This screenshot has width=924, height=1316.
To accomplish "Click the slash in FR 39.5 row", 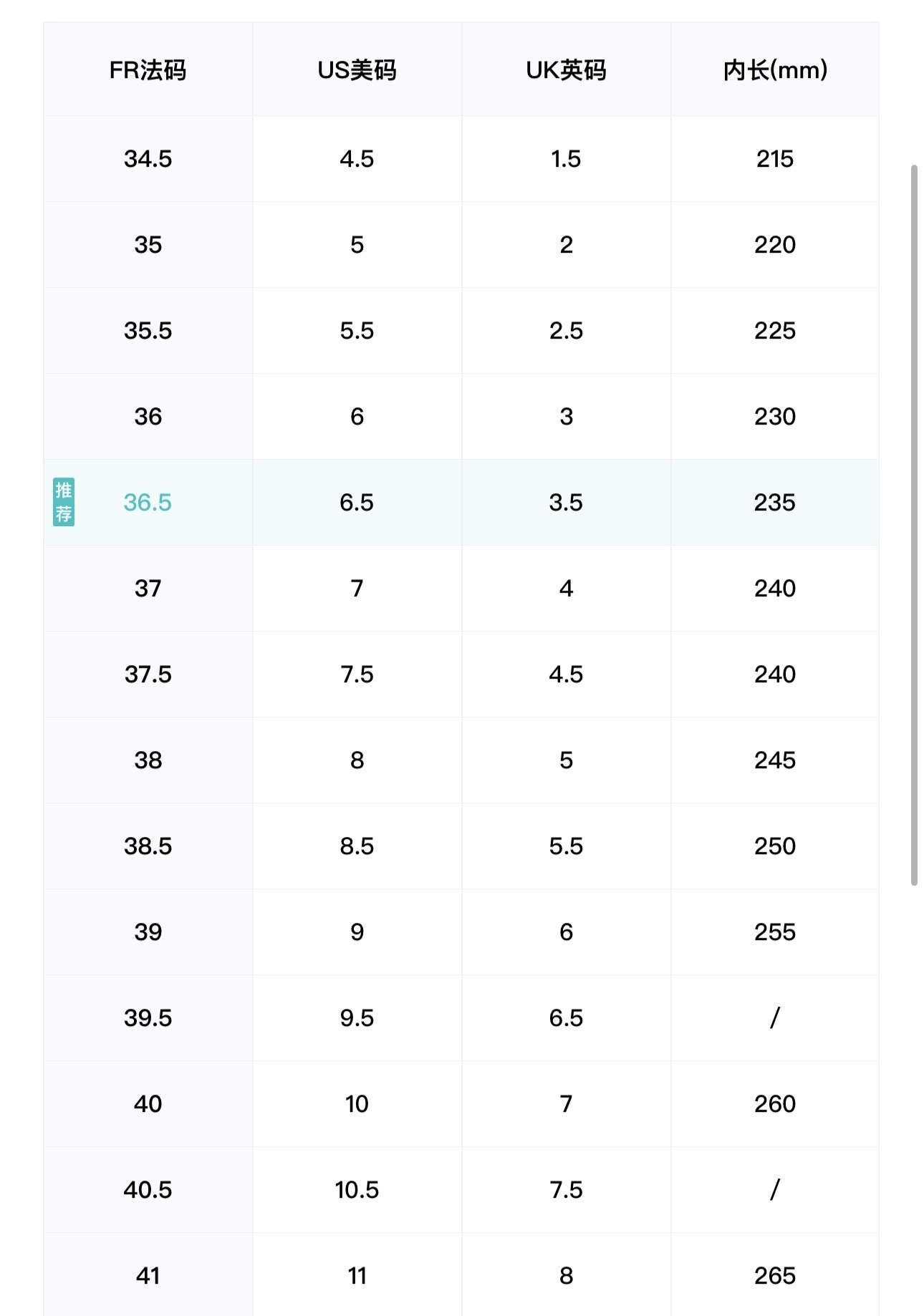I will point(775,1017).
